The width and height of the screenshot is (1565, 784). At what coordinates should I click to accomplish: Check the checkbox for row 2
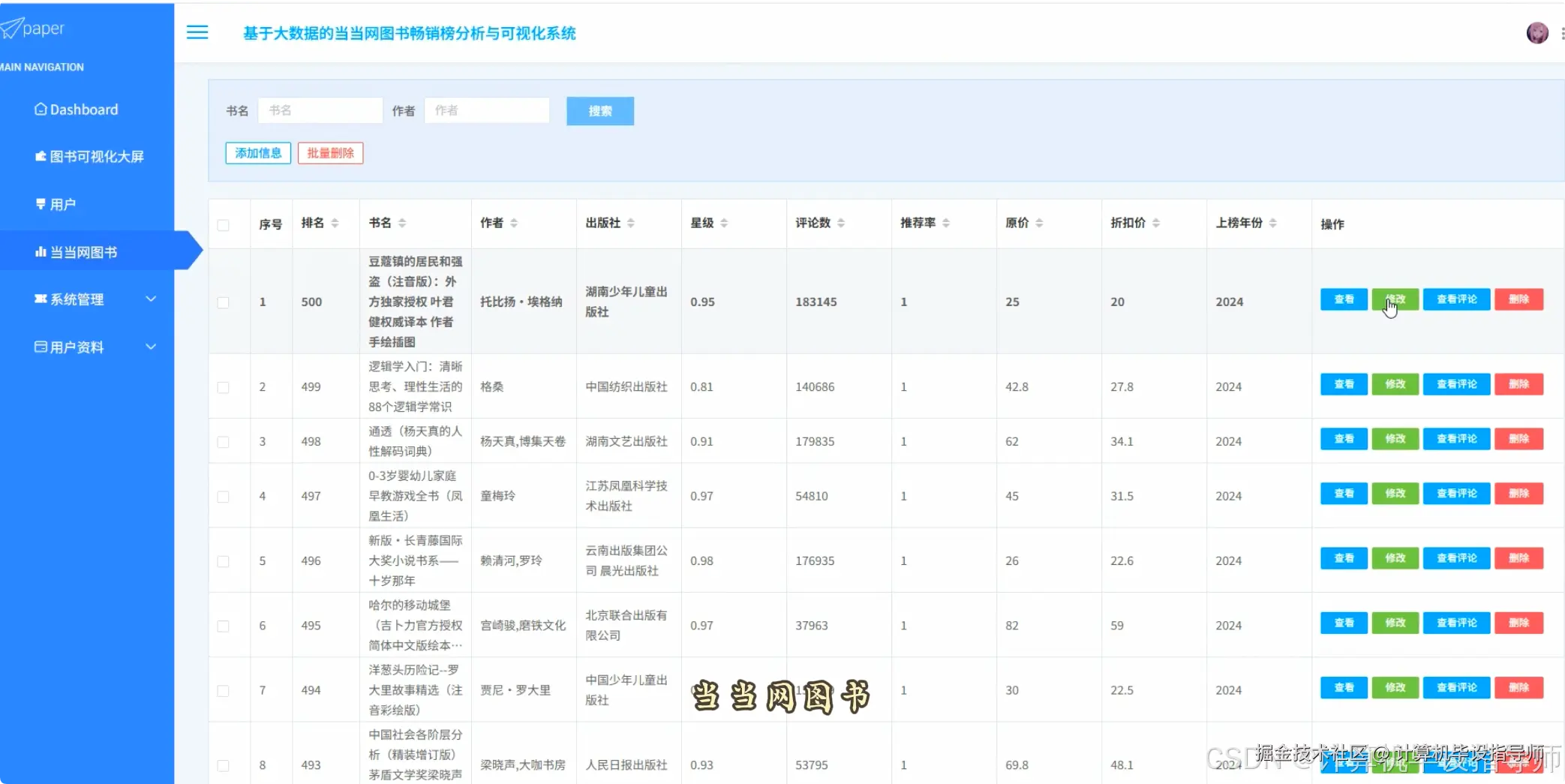[x=223, y=387]
